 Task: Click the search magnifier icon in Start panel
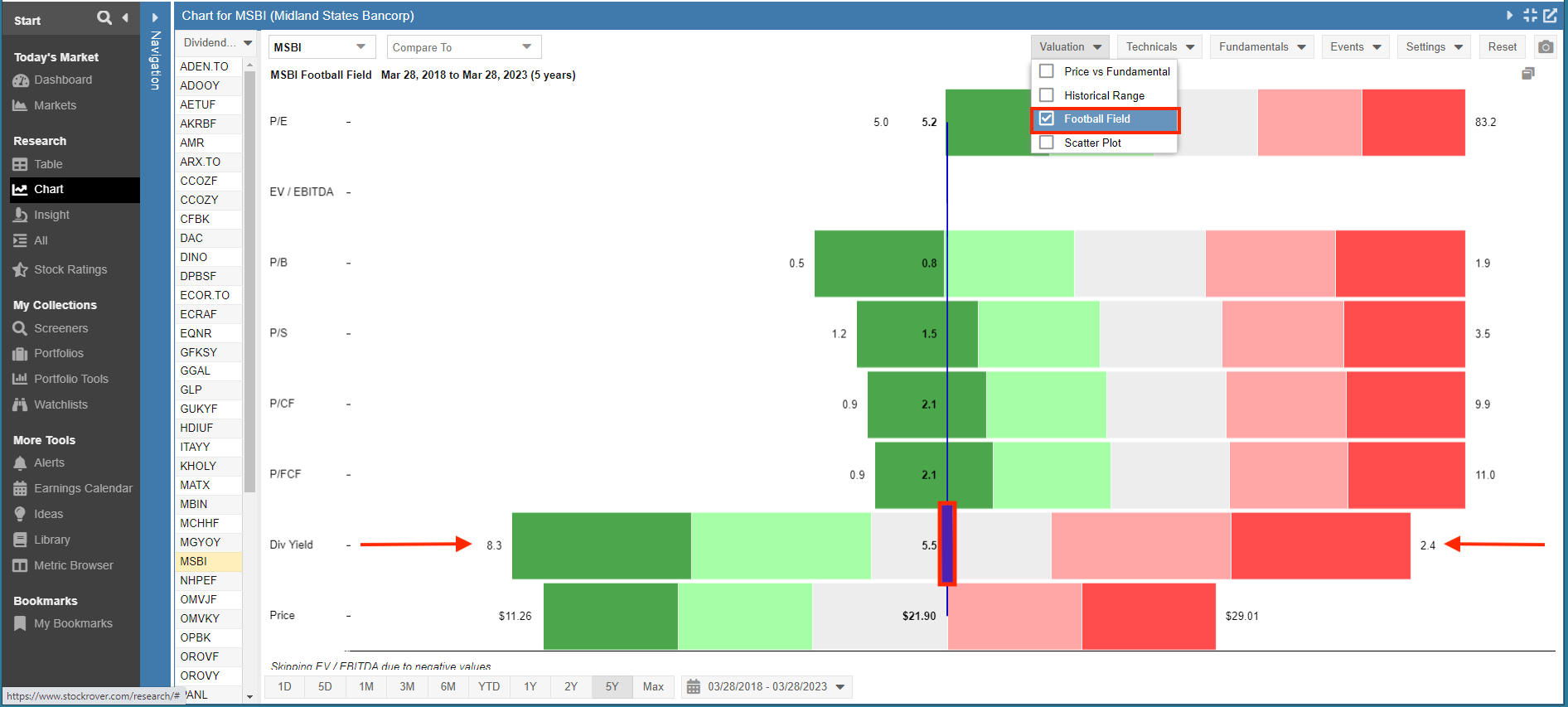click(104, 17)
